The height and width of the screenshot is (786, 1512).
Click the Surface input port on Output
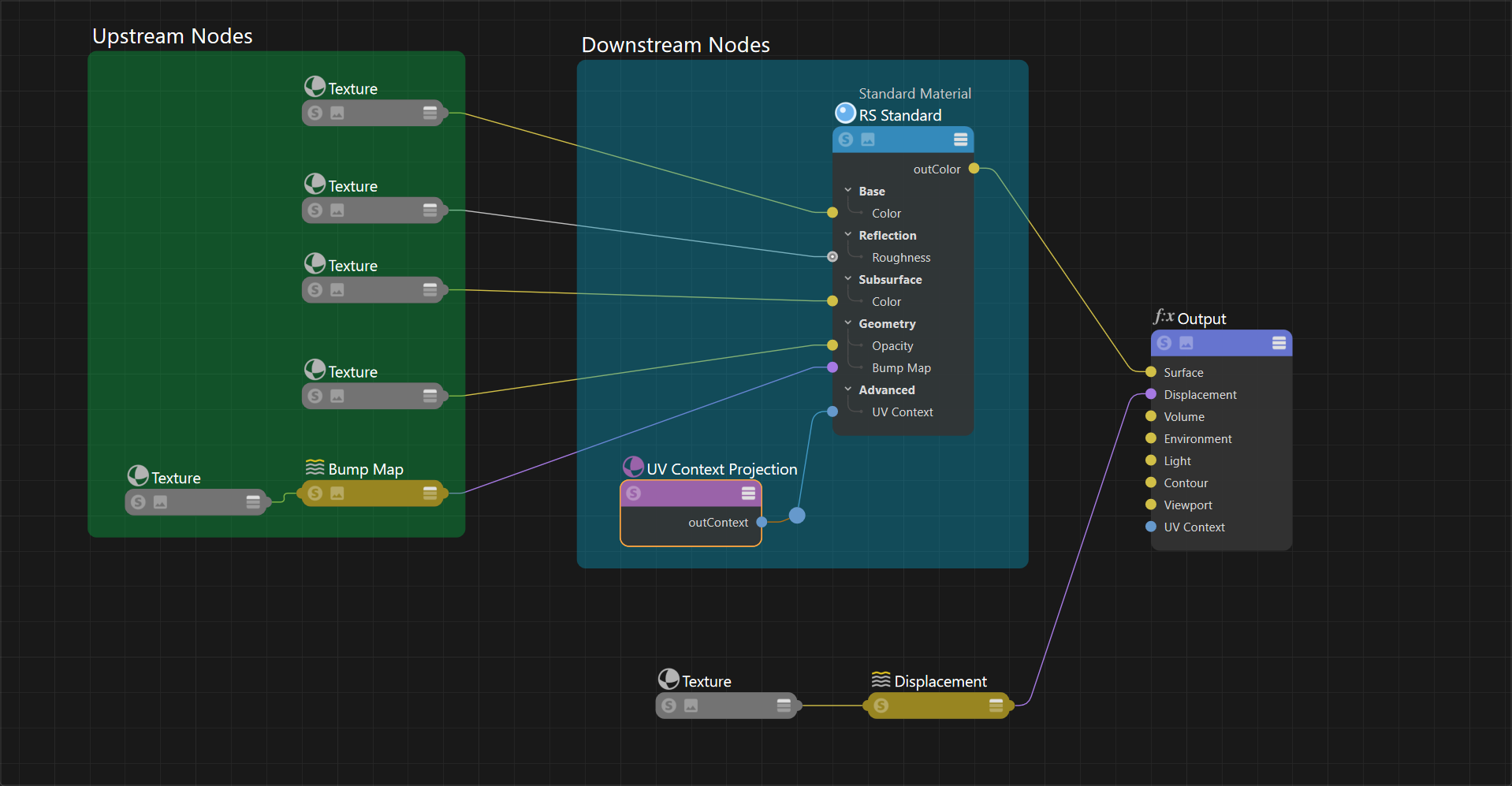(x=1150, y=372)
